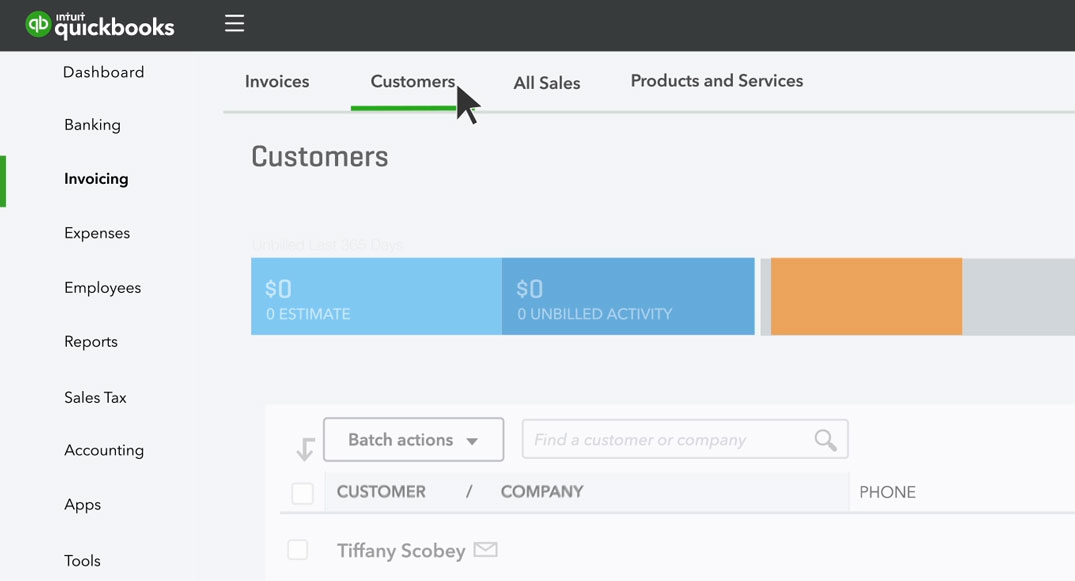Open the Expenses section
1075x581 pixels.
click(x=97, y=232)
